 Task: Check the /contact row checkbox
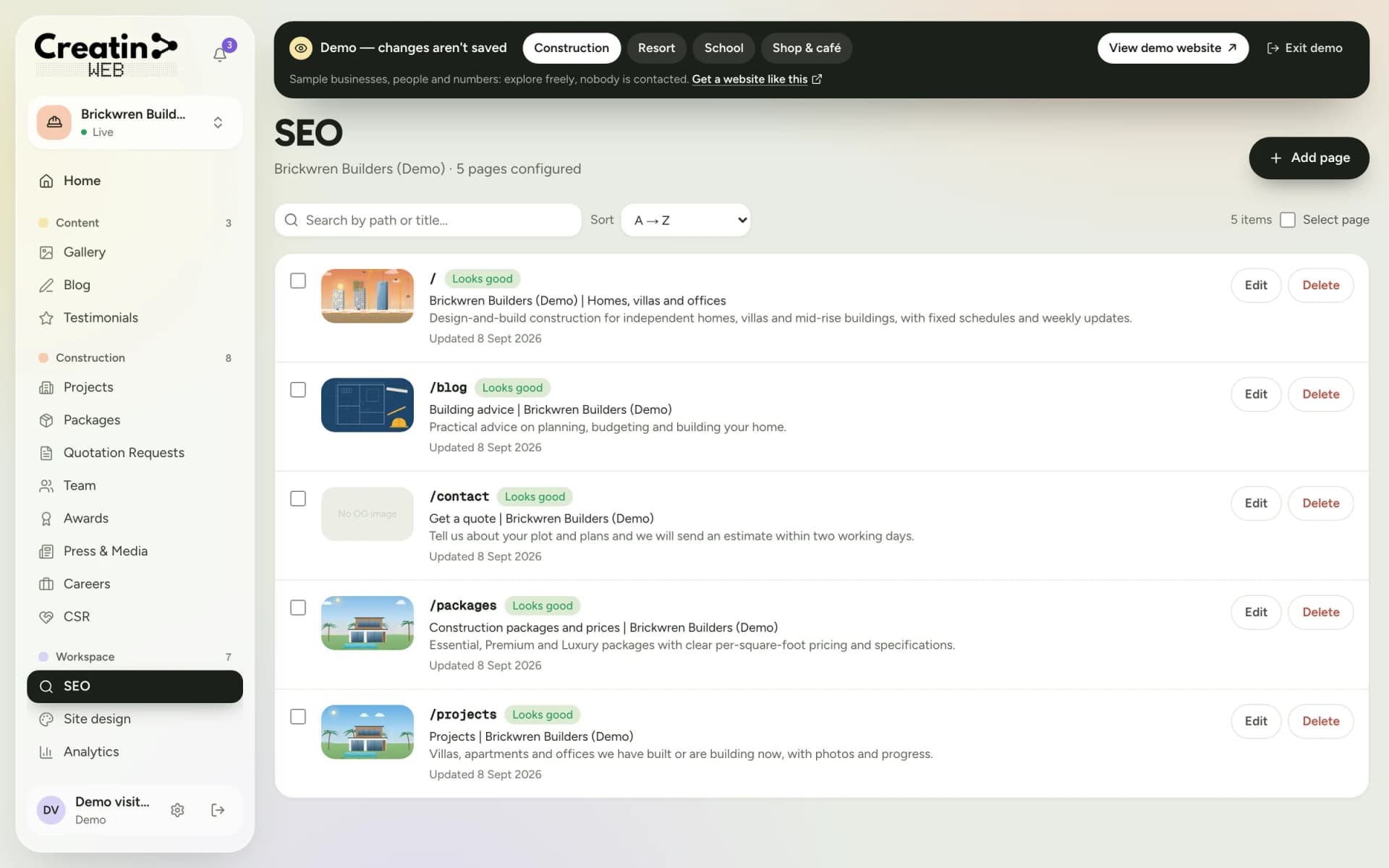pos(298,499)
